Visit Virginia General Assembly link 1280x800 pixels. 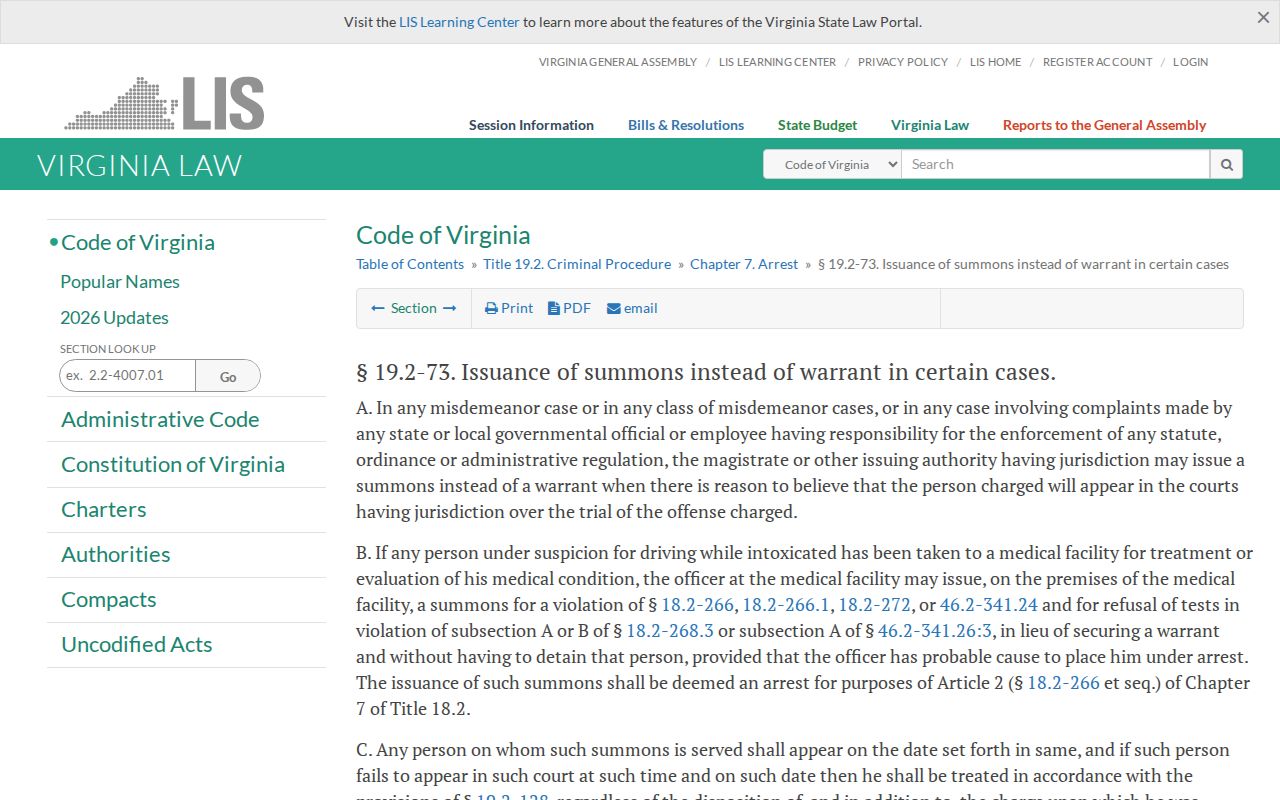coord(618,62)
